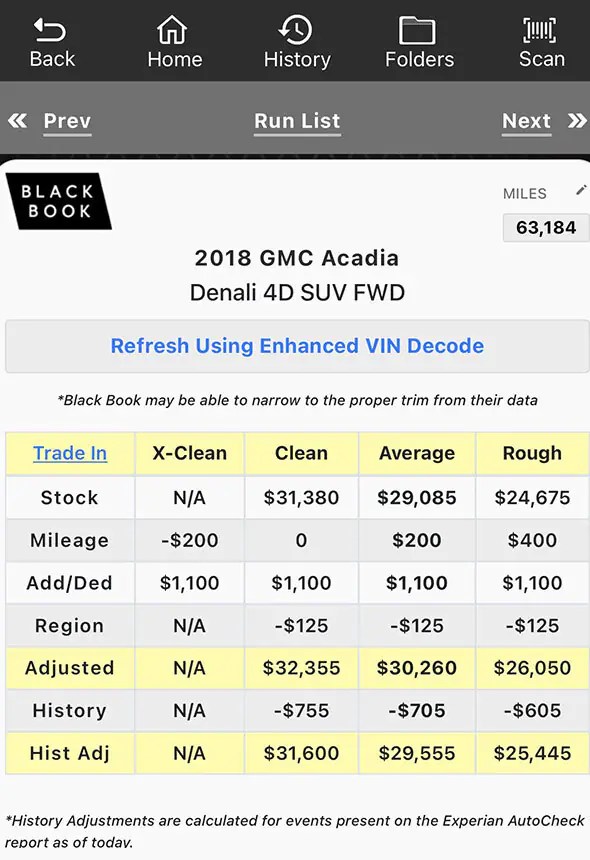Open the Trade In link
The image size is (590, 860).
69,453
